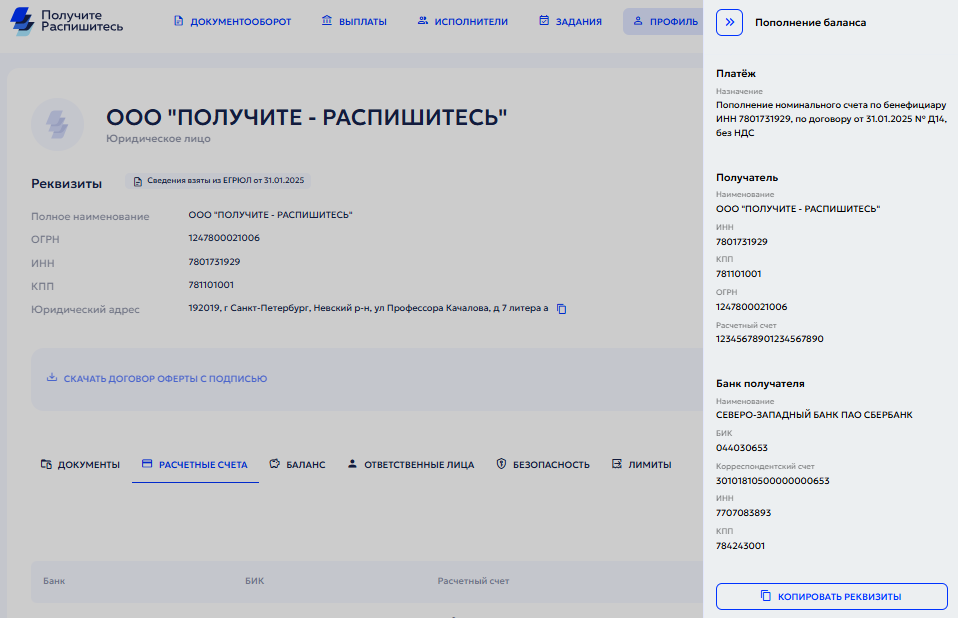
Task: Click the Задания calendar icon
Action: tap(544, 21)
